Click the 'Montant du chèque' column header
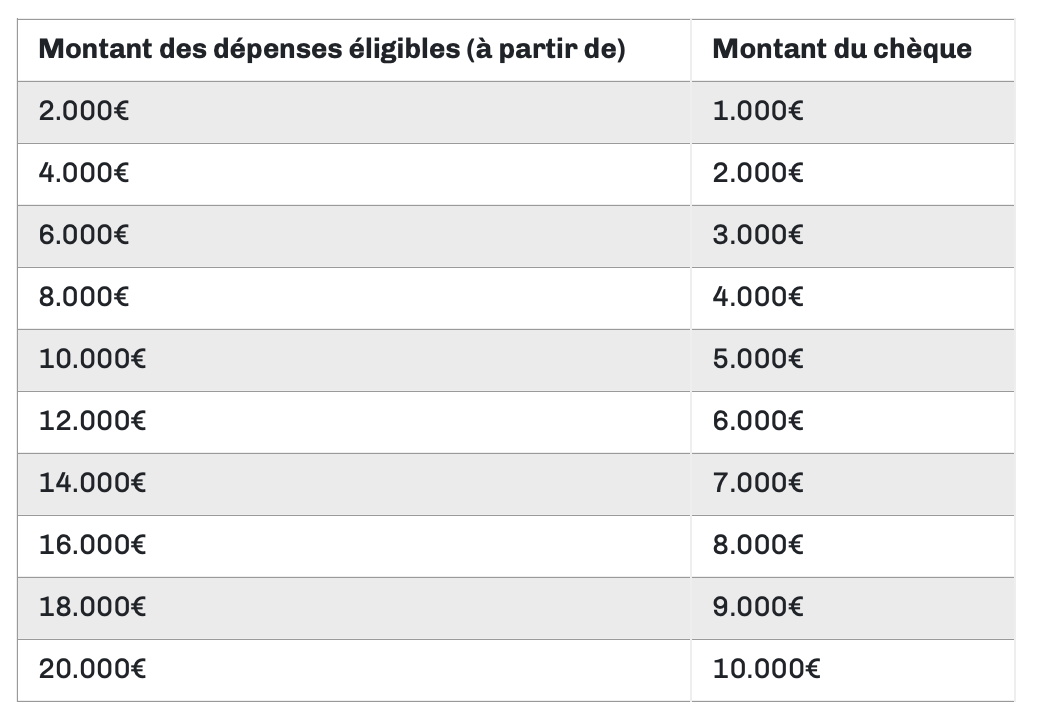The image size is (1042, 722). (x=841, y=49)
